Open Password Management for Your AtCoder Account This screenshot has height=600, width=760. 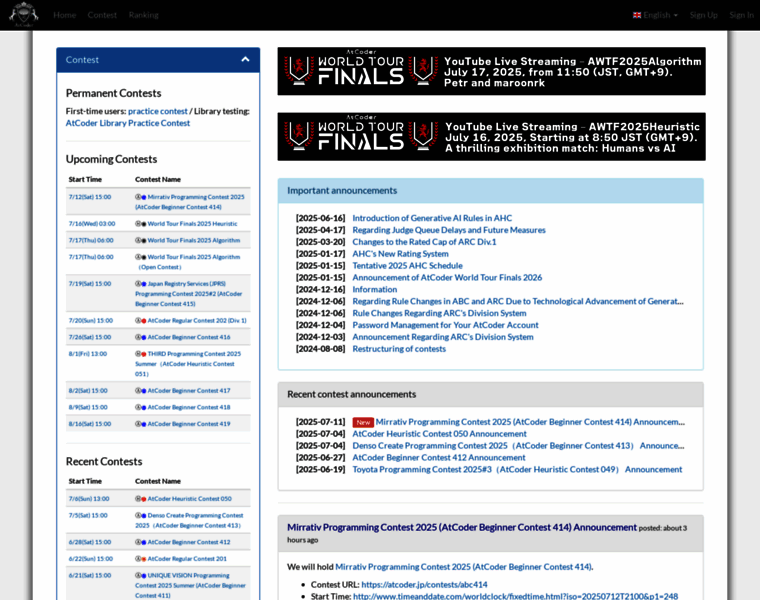[x=445, y=325]
